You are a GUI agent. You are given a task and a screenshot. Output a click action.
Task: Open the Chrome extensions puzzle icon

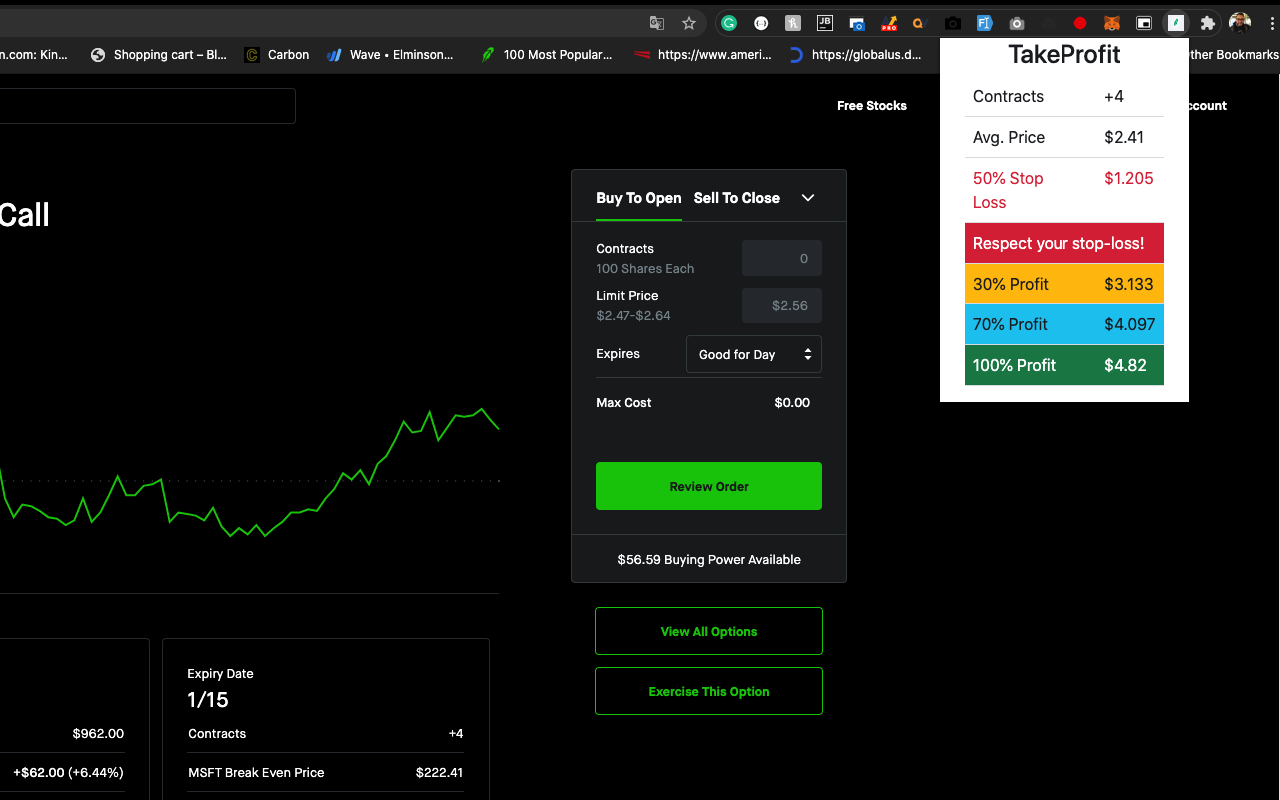pyautogui.click(x=1208, y=22)
